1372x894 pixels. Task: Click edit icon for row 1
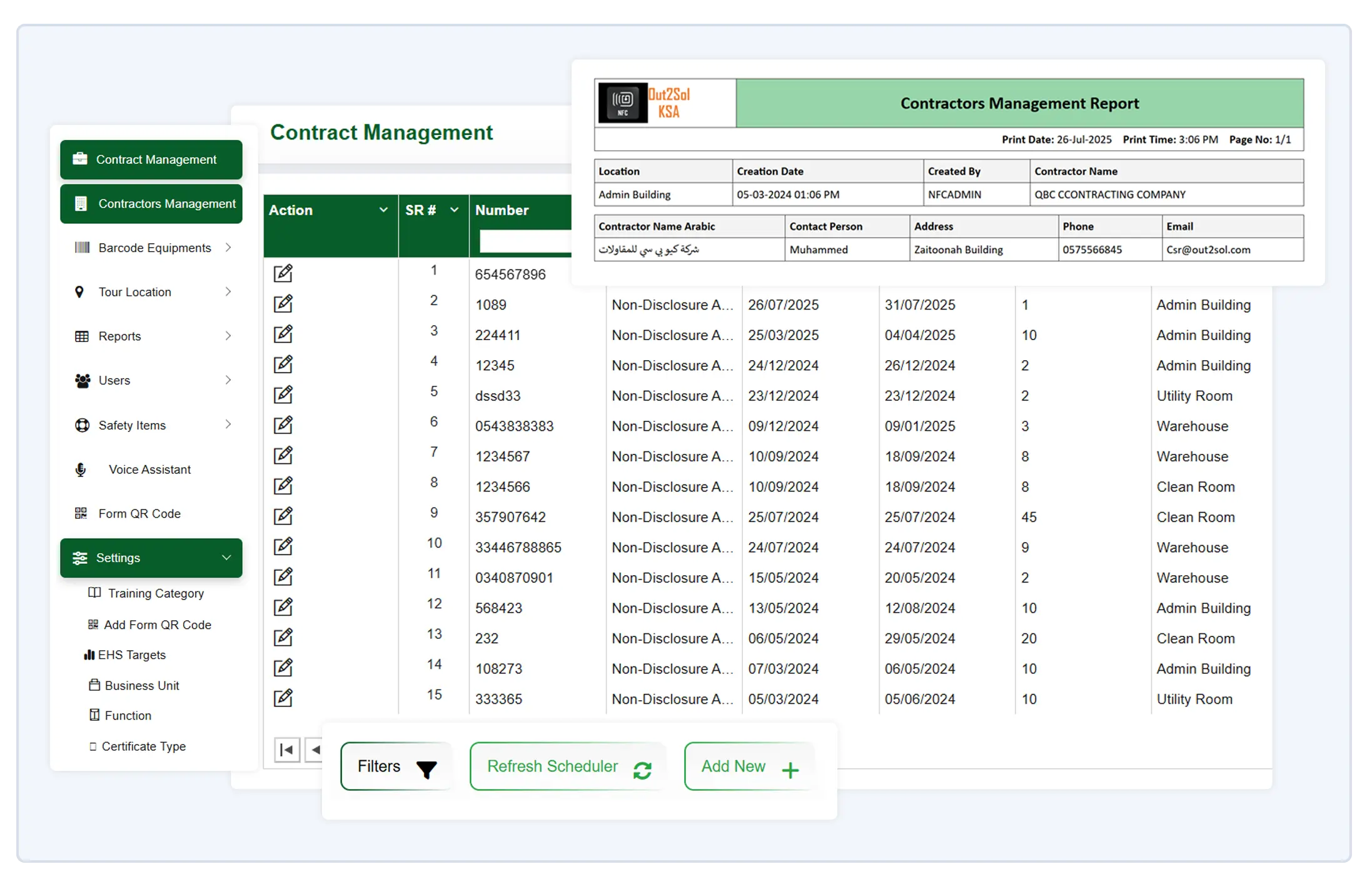(283, 273)
